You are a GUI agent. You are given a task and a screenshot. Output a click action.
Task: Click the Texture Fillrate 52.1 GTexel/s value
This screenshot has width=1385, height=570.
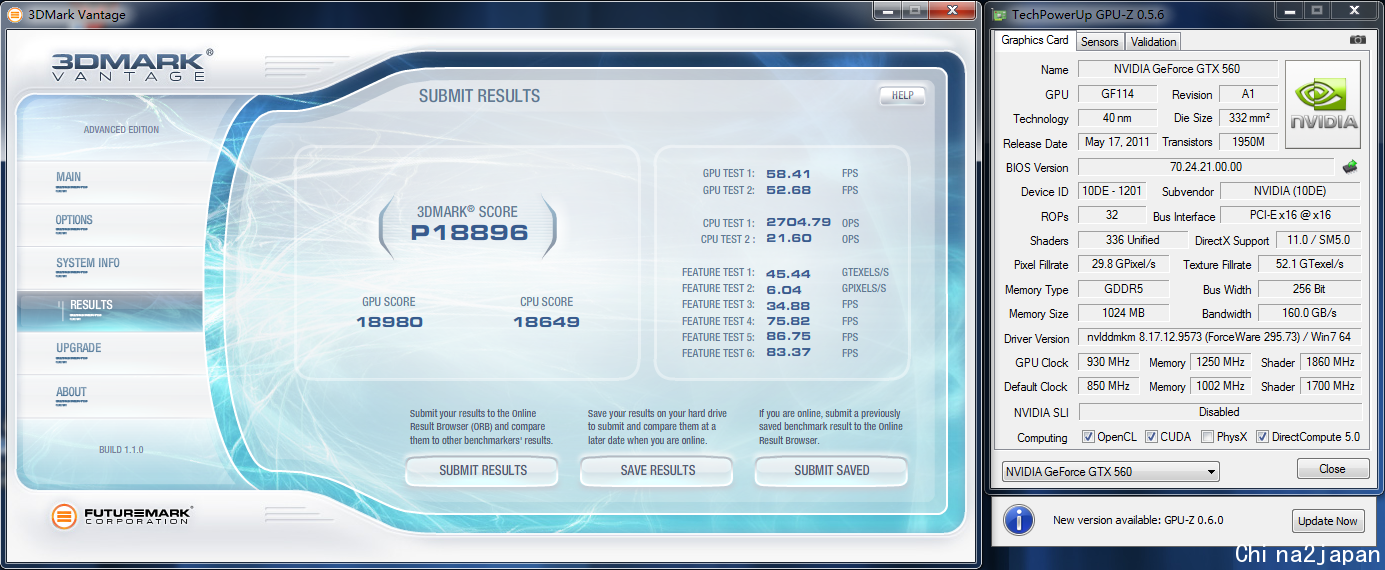point(1309,264)
